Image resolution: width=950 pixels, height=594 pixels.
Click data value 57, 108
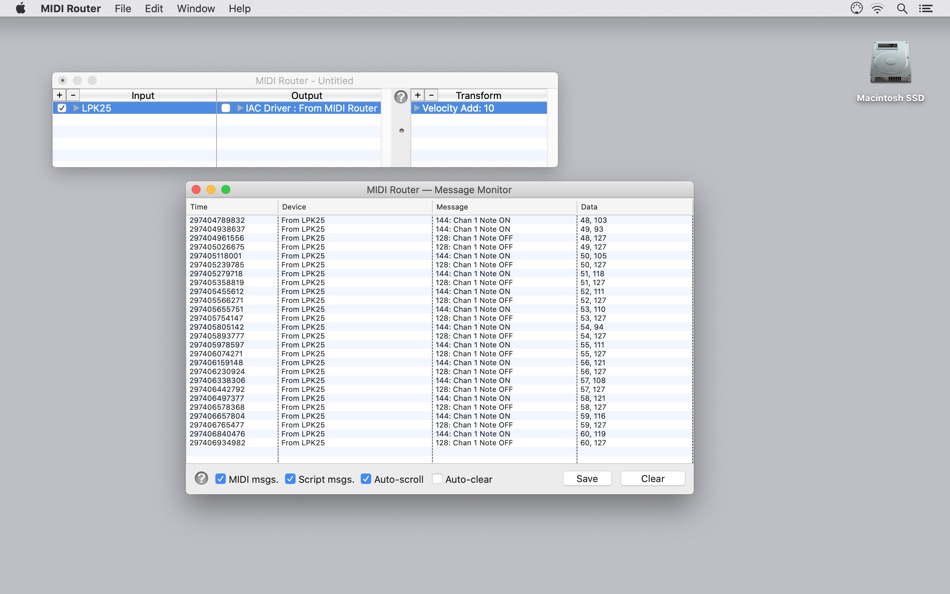593,380
